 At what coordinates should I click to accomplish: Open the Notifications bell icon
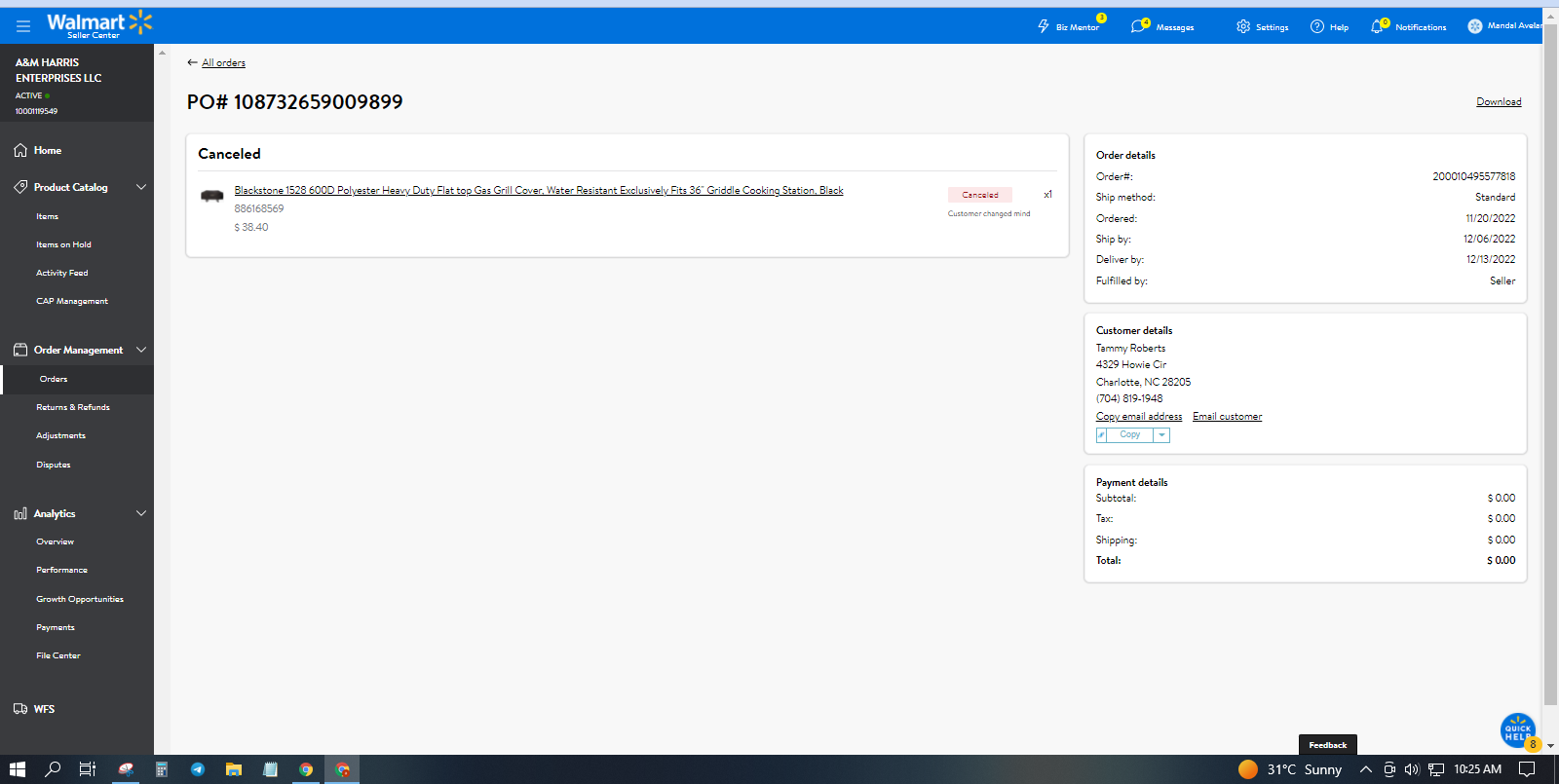(1377, 26)
